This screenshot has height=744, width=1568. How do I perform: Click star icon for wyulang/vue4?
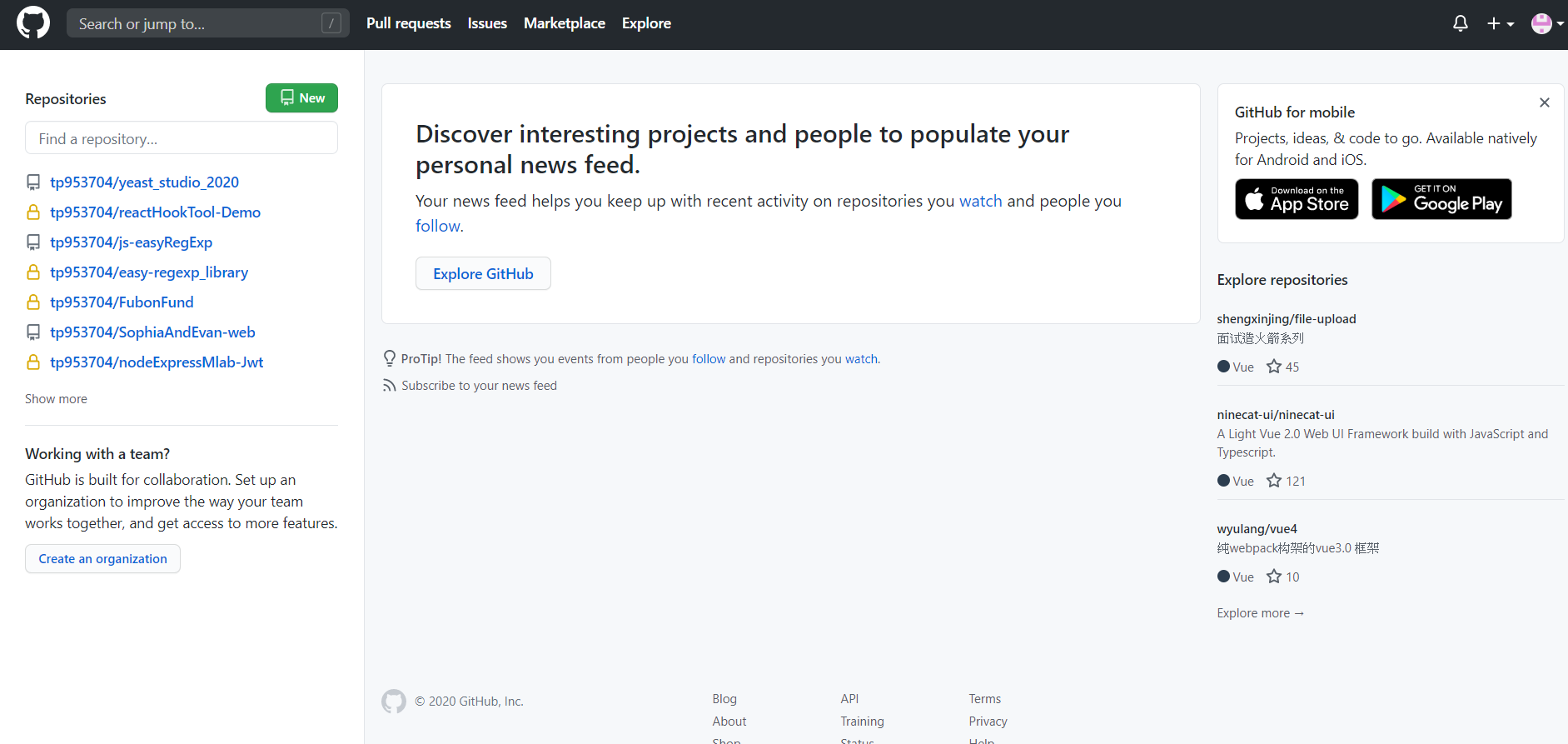point(1274,576)
